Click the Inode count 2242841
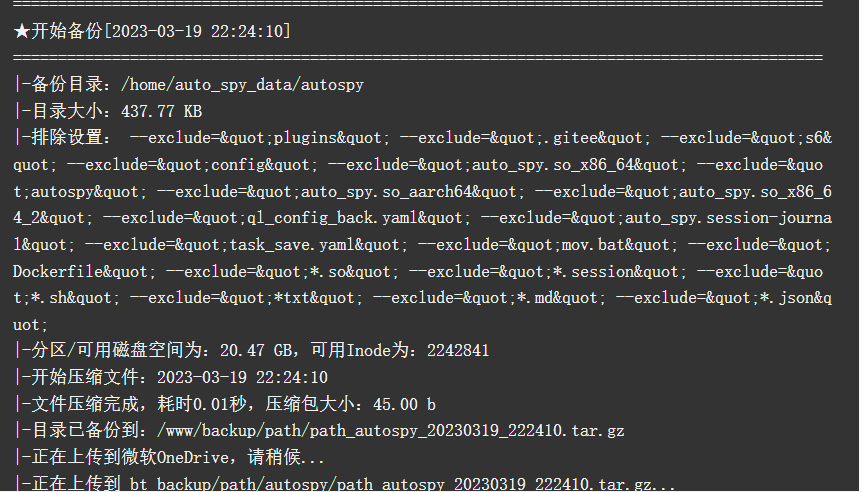862x492 pixels. [458, 350]
